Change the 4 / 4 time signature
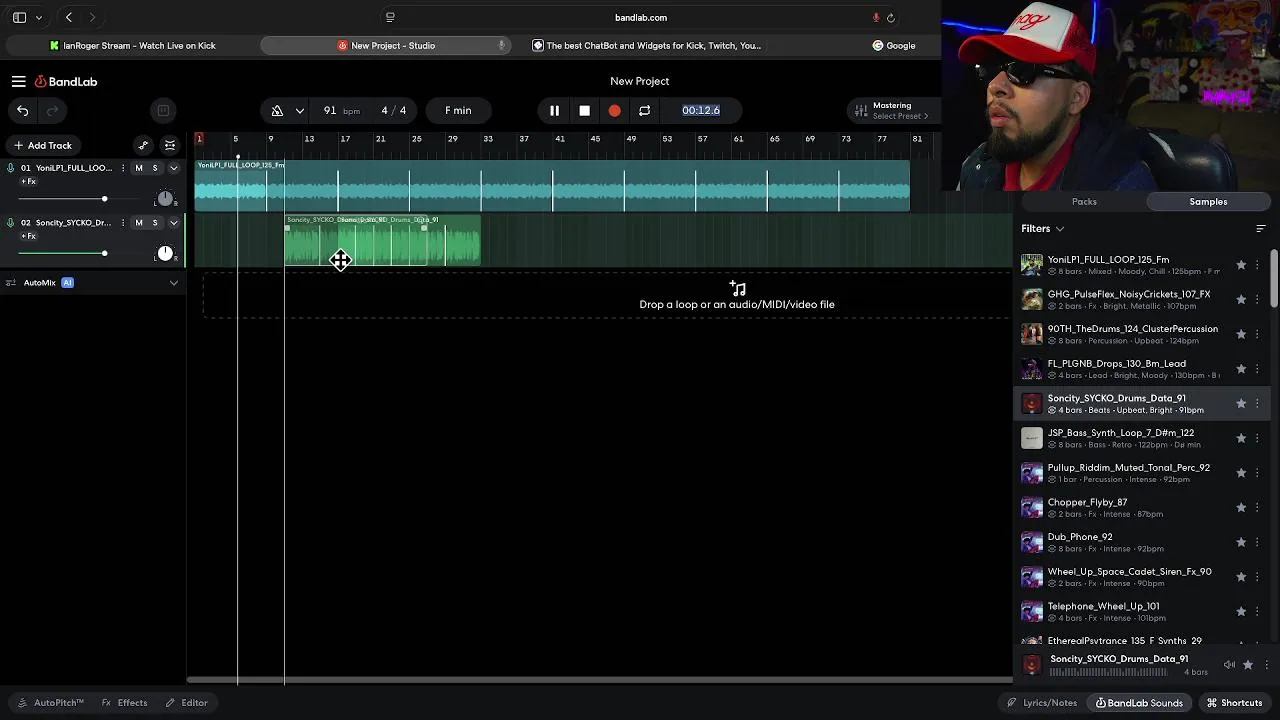The width and height of the screenshot is (1280, 720). tap(393, 111)
